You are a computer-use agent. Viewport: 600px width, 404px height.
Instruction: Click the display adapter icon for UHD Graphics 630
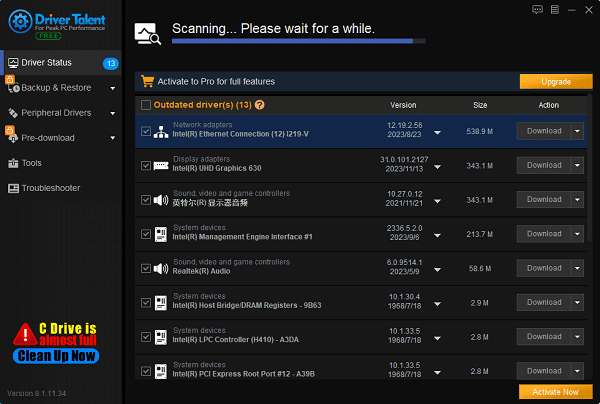(x=161, y=166)
